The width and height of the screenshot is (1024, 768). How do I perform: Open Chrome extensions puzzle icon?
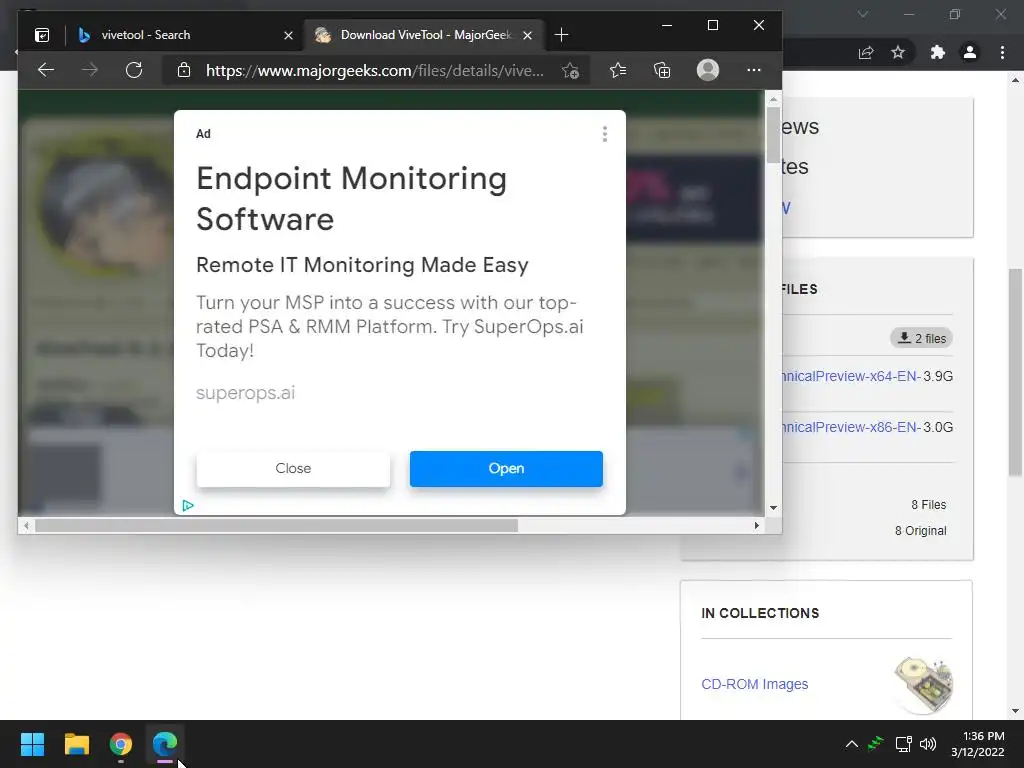coord(938,52)
